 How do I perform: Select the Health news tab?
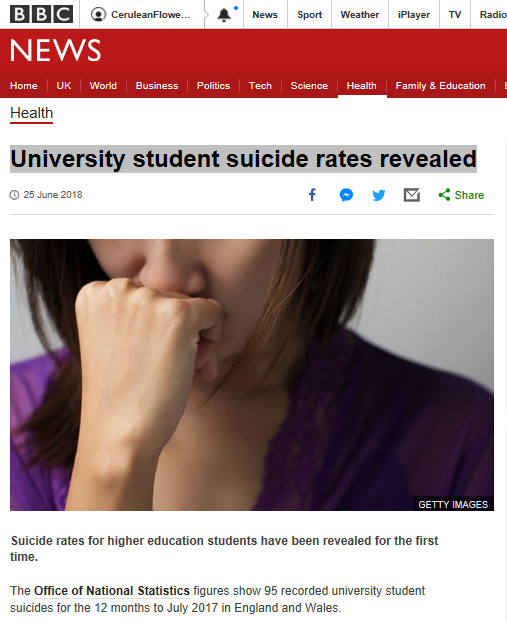pyautogui.click(x=362, y=86)
